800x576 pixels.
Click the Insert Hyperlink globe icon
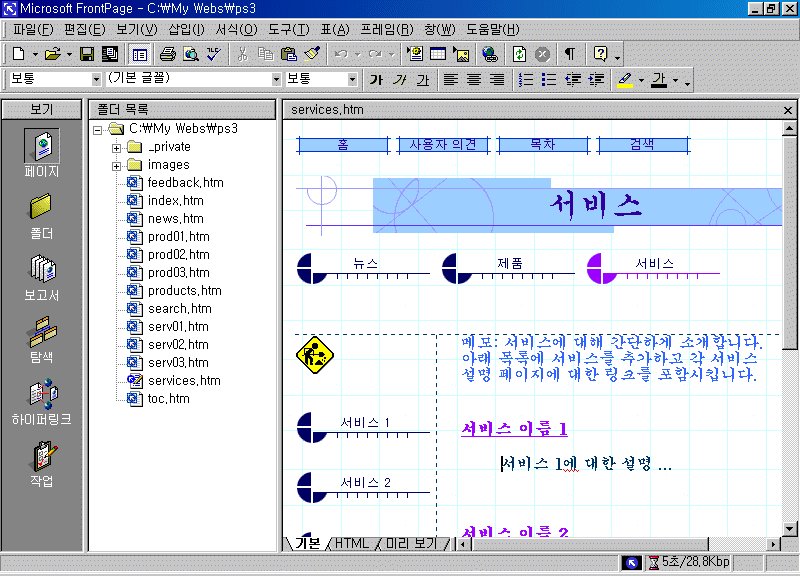click(490, 54)
